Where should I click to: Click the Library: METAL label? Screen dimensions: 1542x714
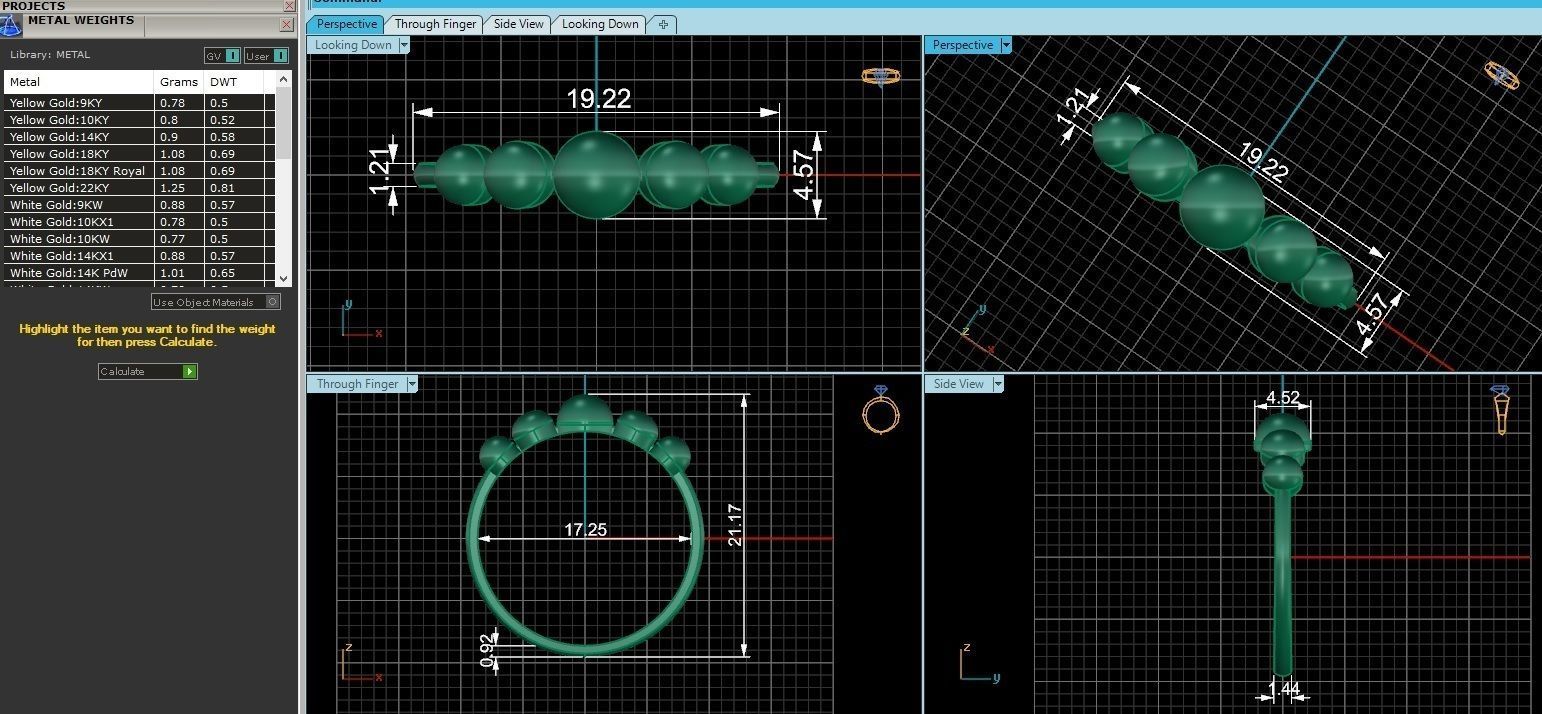point(50,55)
